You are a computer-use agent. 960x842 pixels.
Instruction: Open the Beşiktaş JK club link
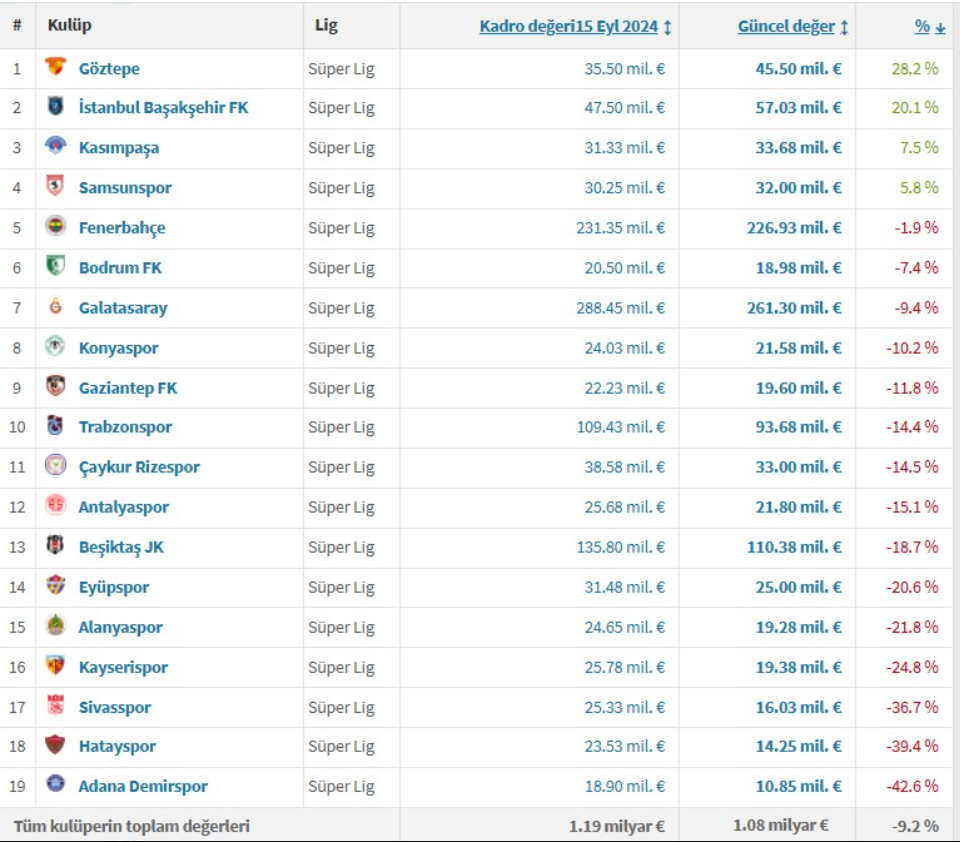(x=121, y=547)
